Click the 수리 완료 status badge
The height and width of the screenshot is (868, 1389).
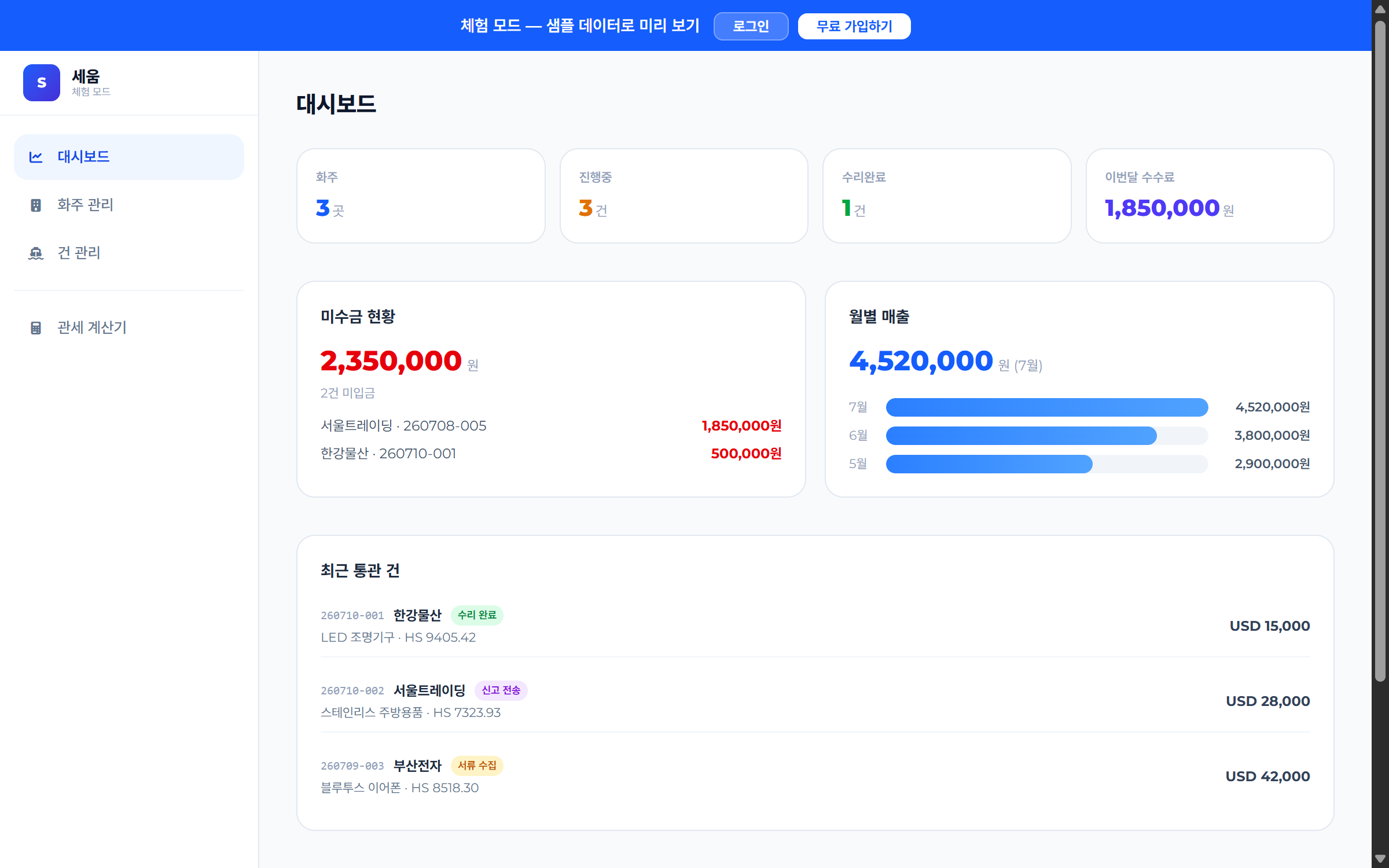(x=477, y=615)
